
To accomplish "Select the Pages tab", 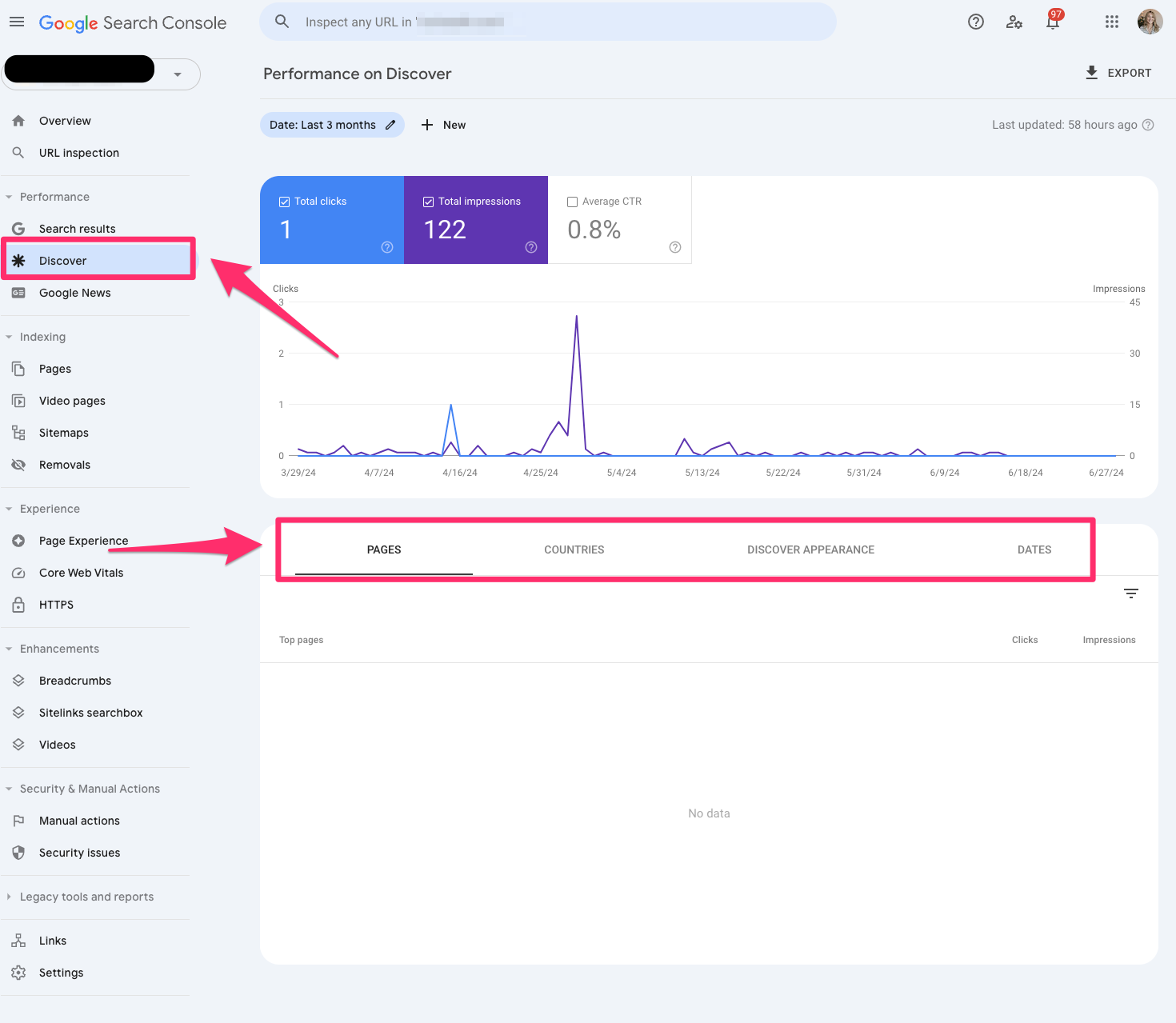I will [x=384, y=549].
